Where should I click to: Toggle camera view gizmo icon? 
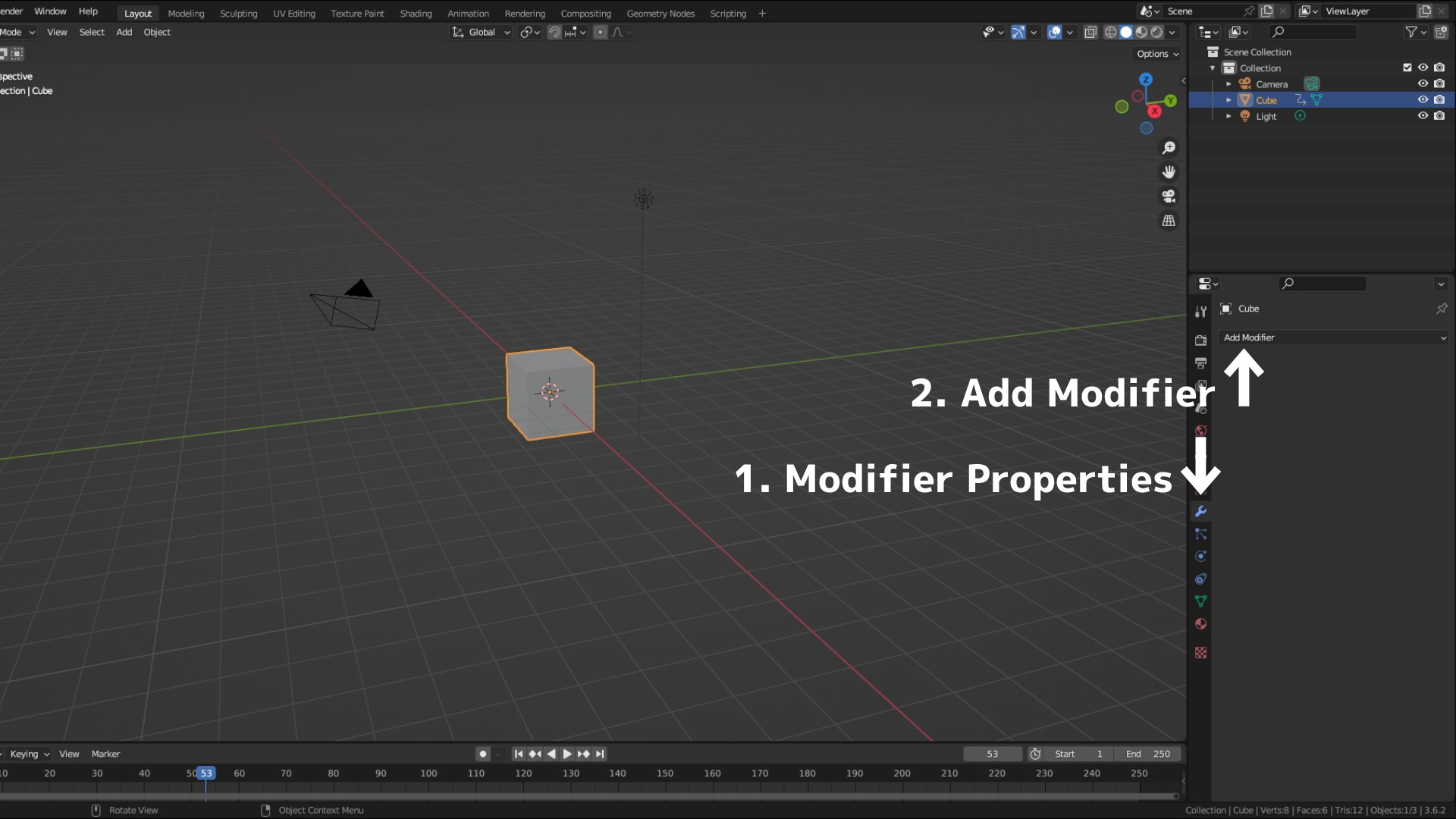coord(1169,196)
